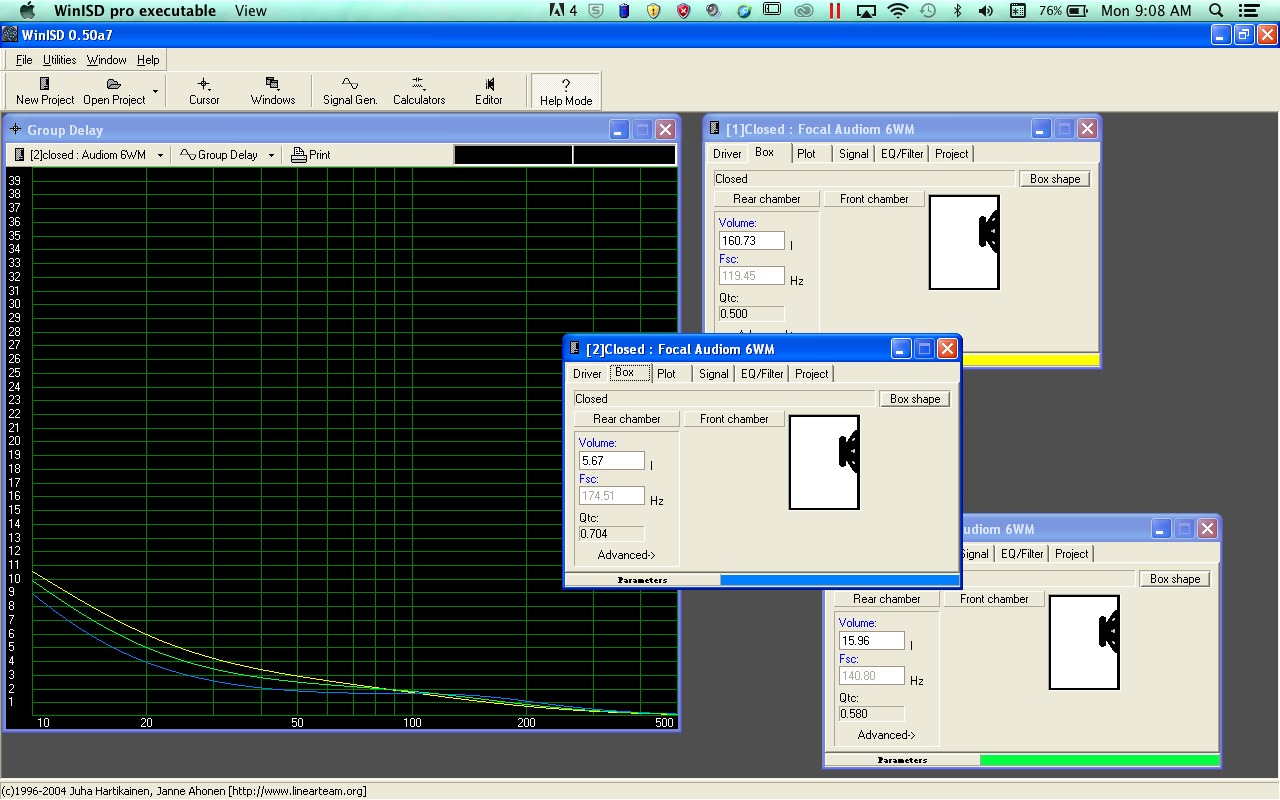Image resolution: width=1280 pixels, height=800 pixels.
Task: Click Front chamber in [2]Closed window
Action: 735,419
